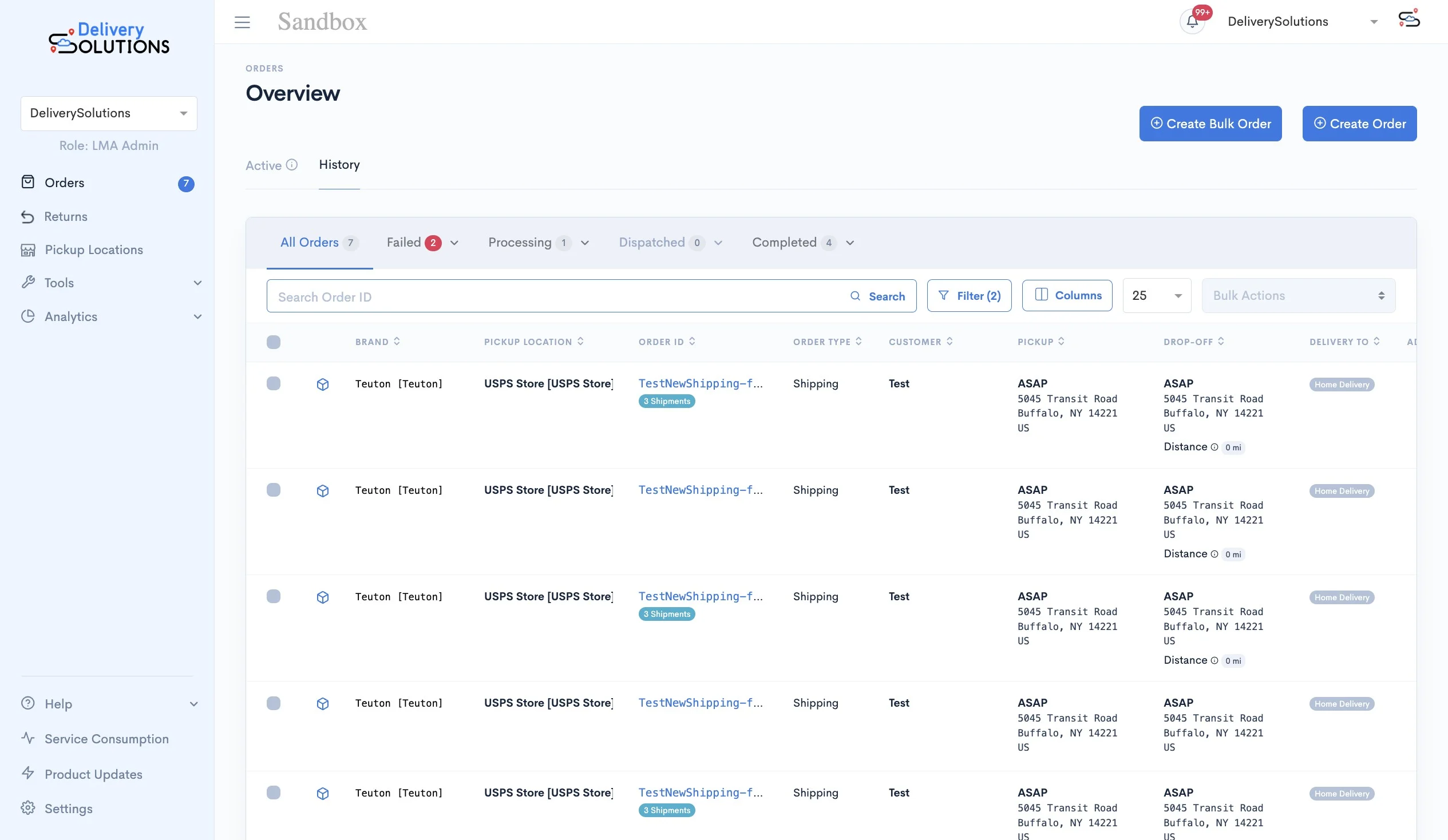
Task: Click the 3 Shipments badge in first row
Action: click(667, 401)
